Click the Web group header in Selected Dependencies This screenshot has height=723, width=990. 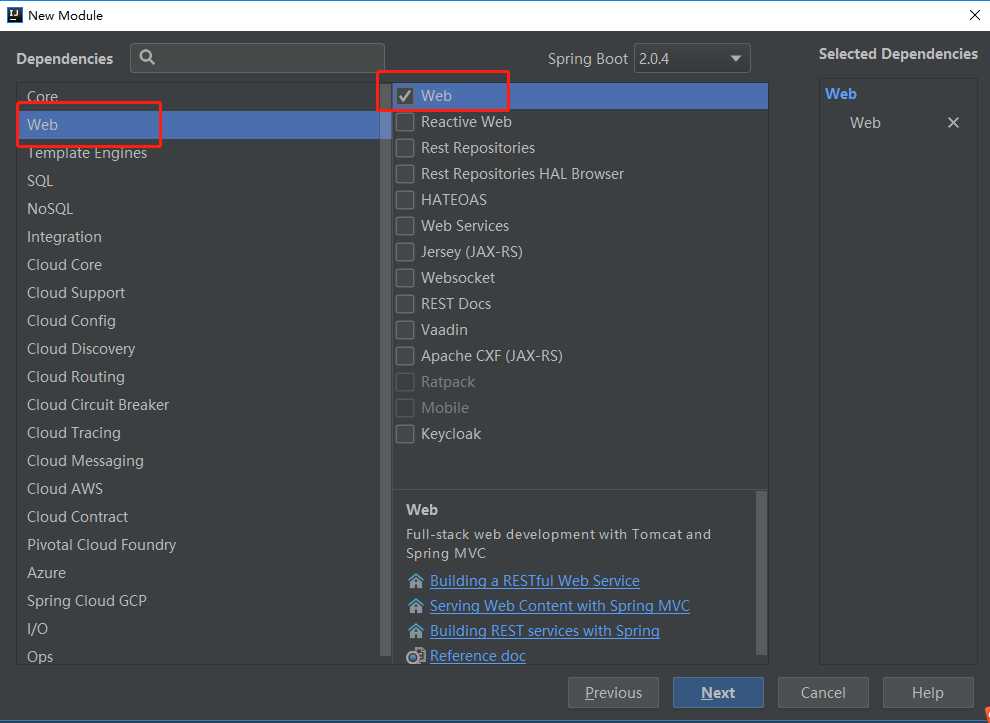(840, 94)
